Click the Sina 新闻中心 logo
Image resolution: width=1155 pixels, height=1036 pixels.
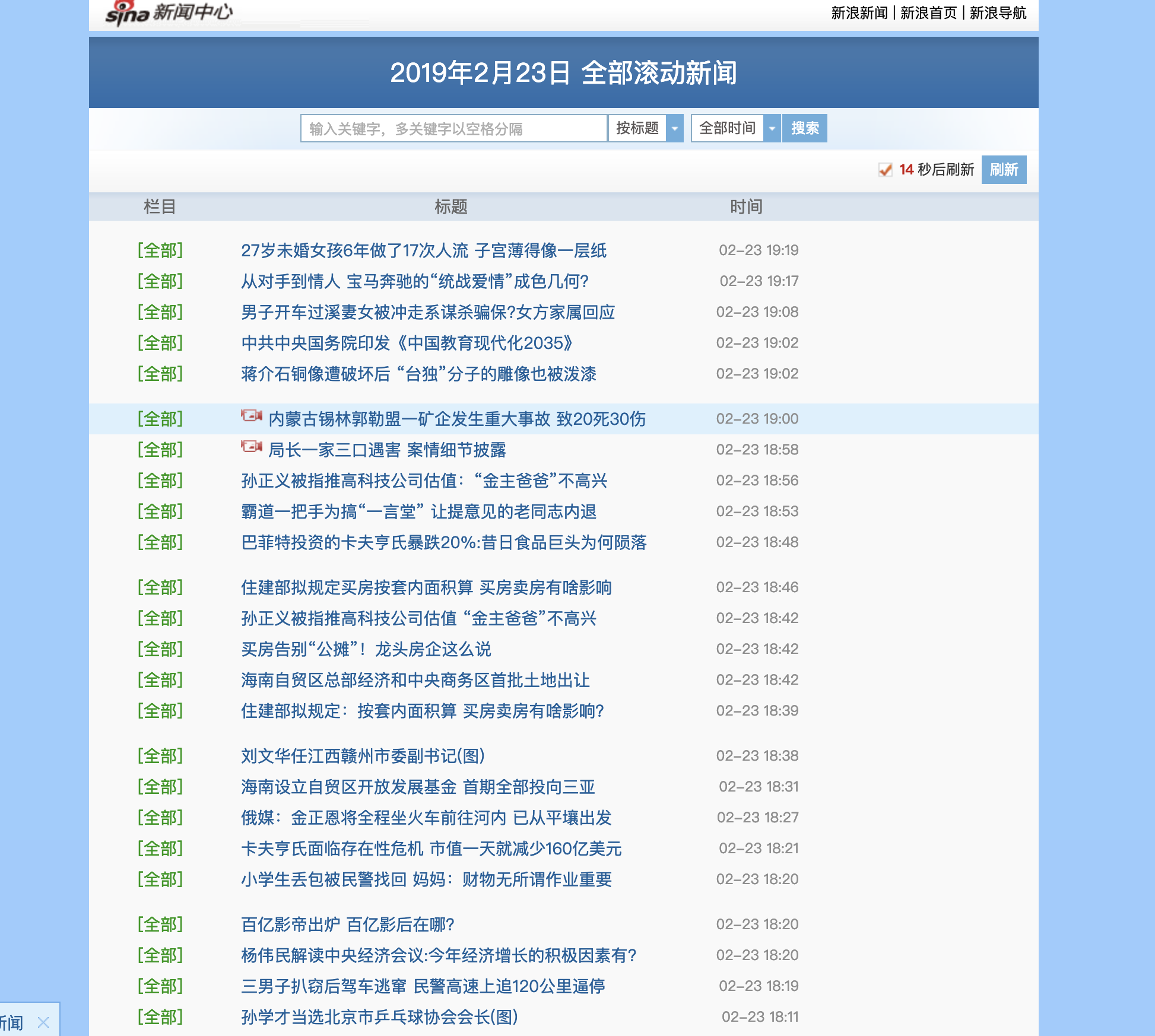(x=168, y=13)
